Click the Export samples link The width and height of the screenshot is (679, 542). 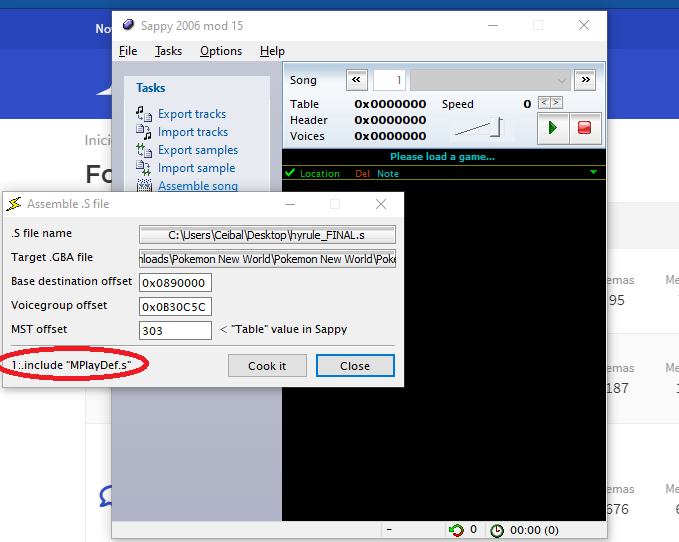198,150
